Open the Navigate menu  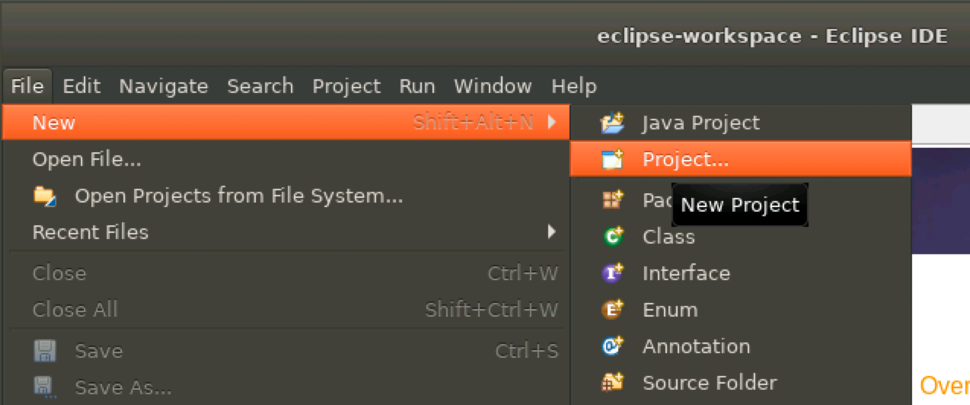coord(163,86)
